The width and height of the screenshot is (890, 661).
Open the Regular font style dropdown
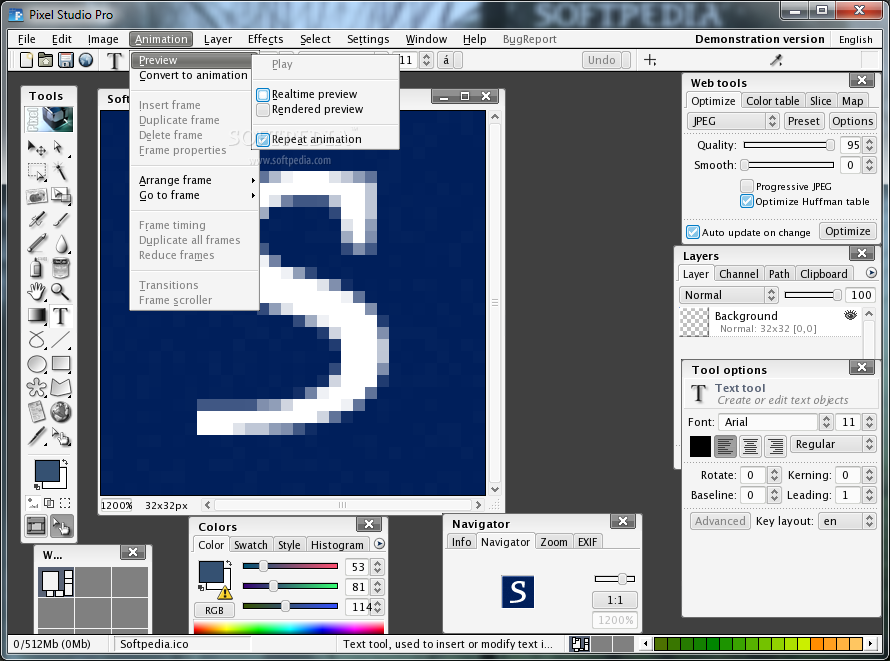[833, 444]
